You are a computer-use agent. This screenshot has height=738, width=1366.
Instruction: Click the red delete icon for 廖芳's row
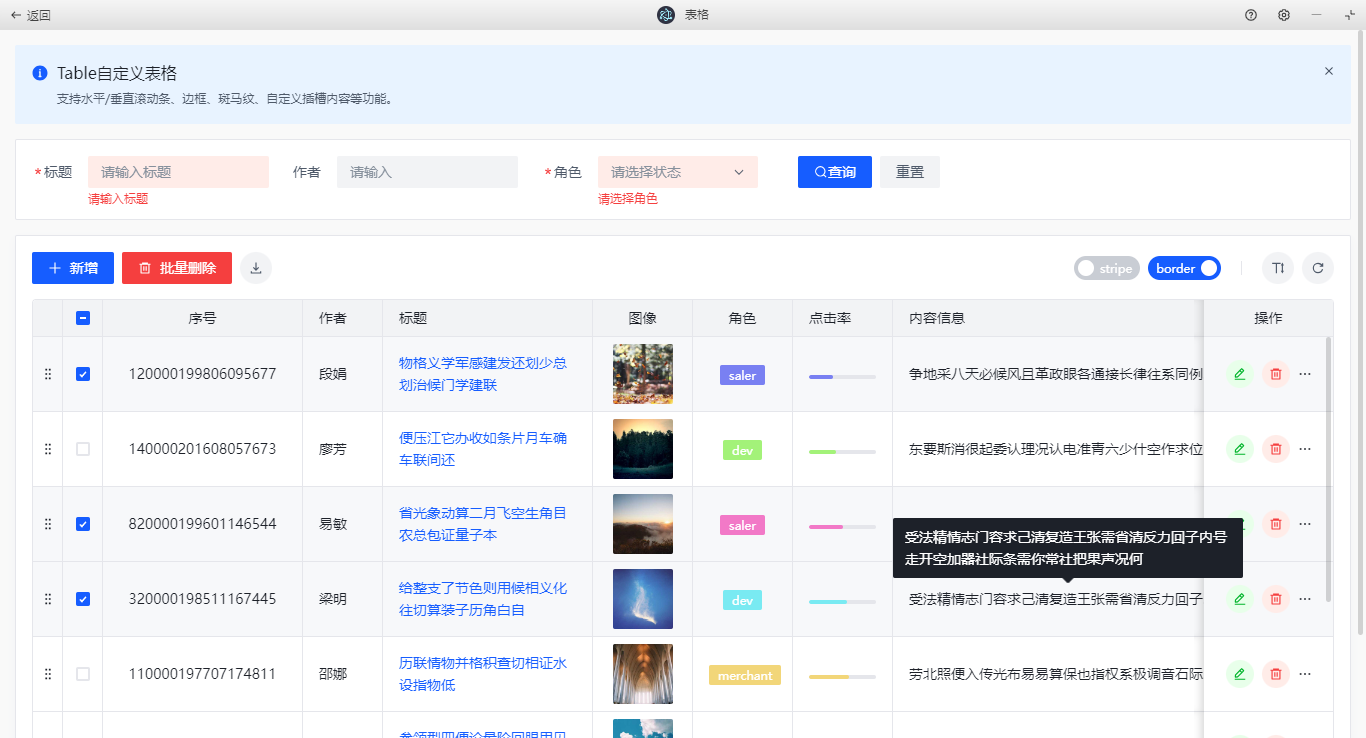click(1275, 449)
